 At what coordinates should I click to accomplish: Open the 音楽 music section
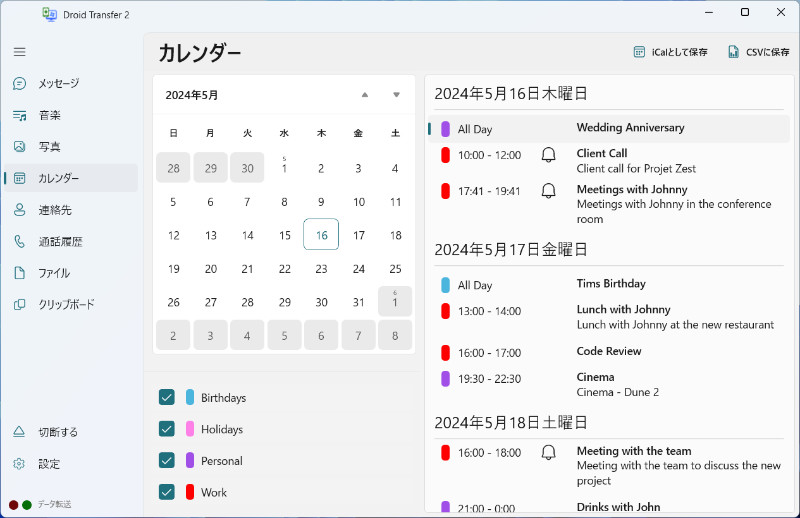pyautogui.click(x=50, y=116)
